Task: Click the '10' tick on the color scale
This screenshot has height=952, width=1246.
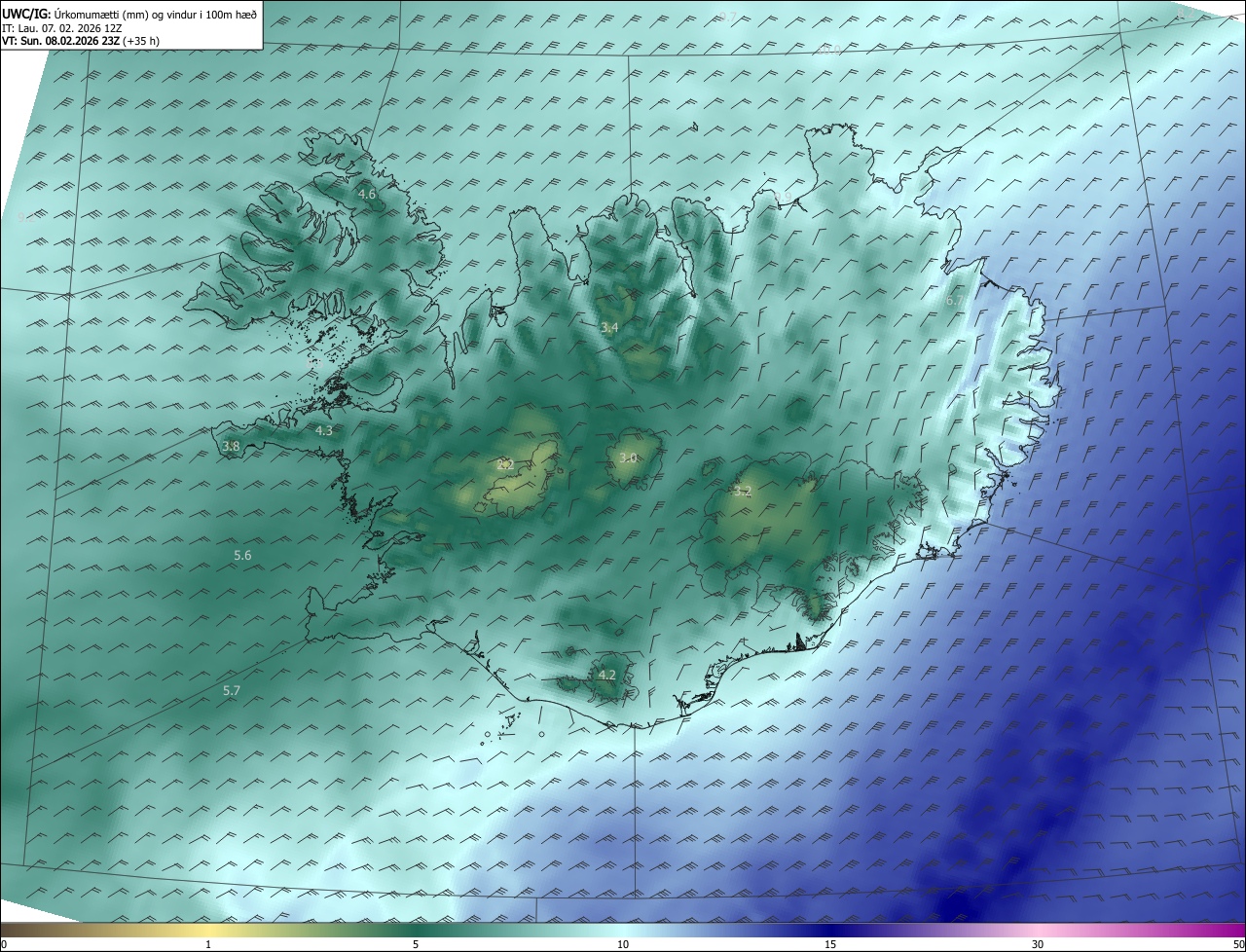Action: coord(623,944)
